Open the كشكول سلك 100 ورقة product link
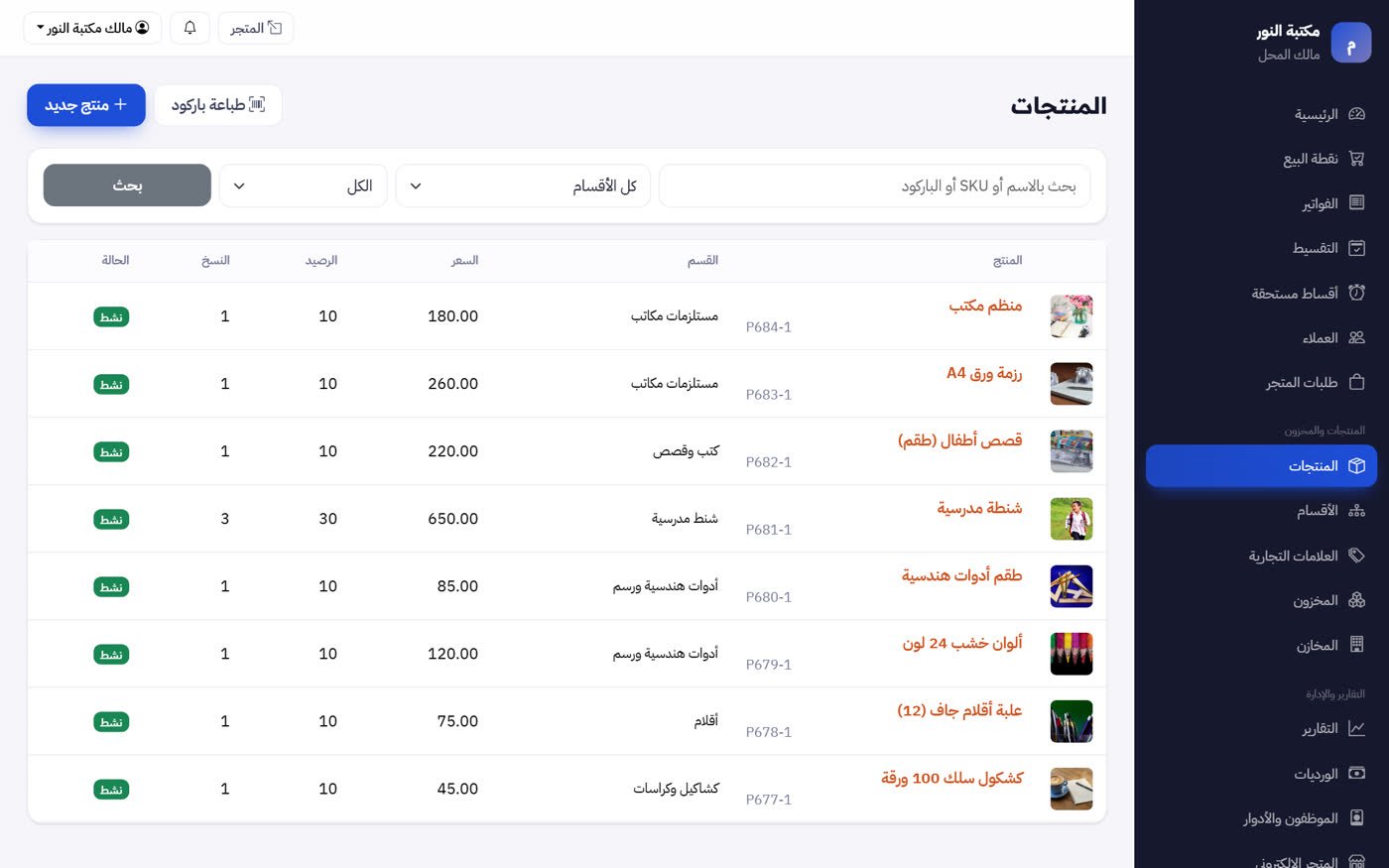Image resolution: width=1389 pixels, height=868 pixels. coord(951,778)
